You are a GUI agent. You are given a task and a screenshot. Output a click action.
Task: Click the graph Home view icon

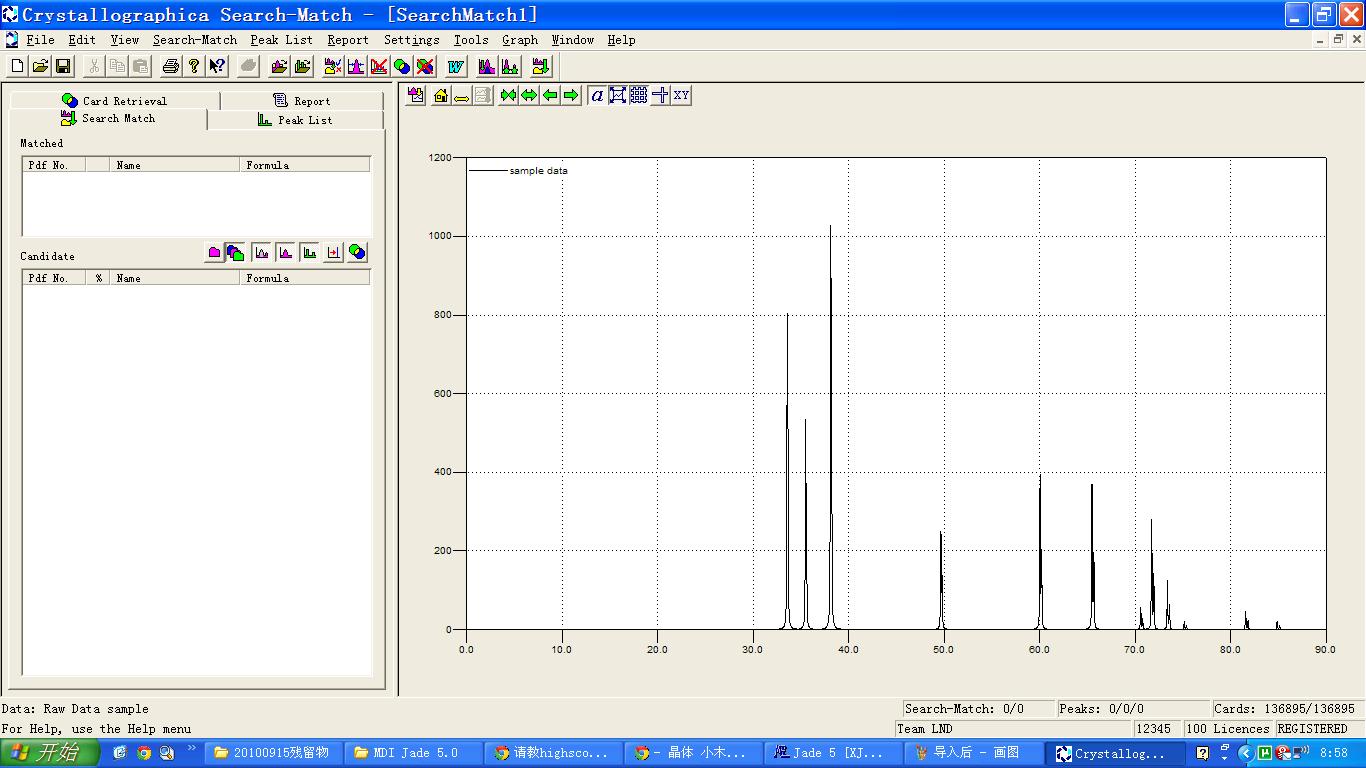point(440,96)
